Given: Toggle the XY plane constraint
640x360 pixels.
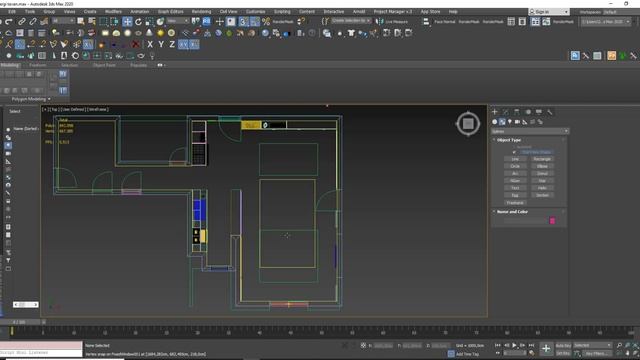Looking at the screenshot, I should 183,44.
